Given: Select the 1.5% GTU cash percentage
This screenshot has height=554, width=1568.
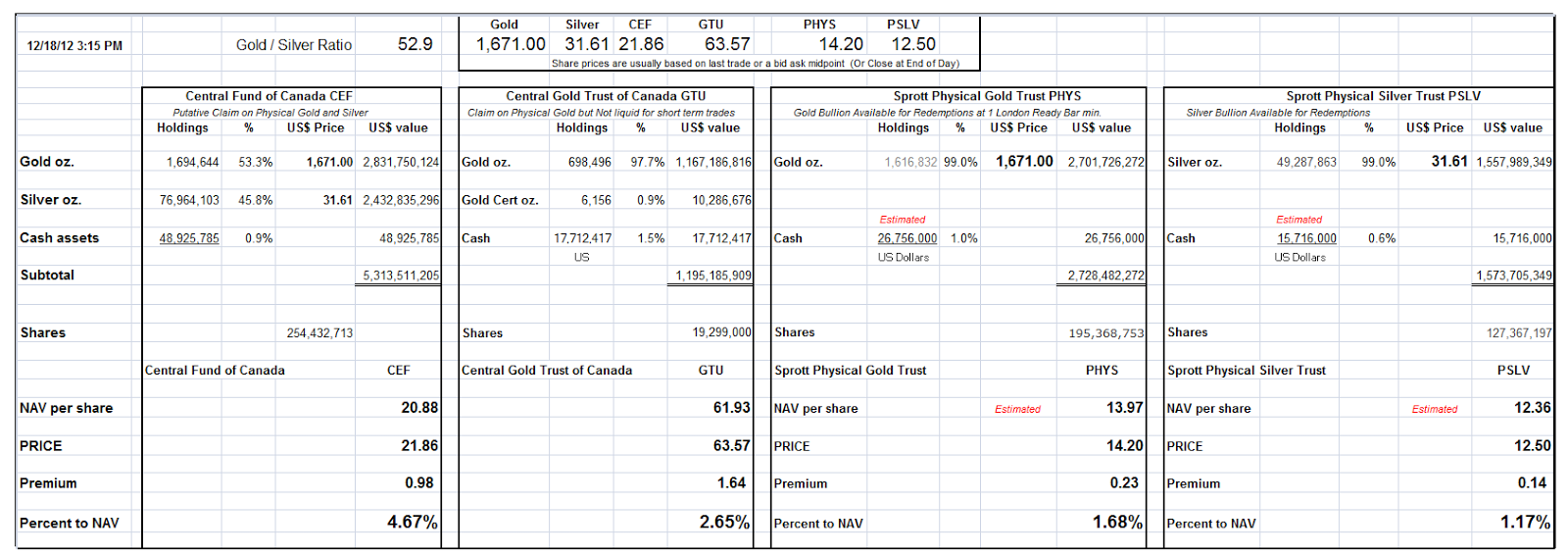Looking at the screenshot, I should point(651,238).
